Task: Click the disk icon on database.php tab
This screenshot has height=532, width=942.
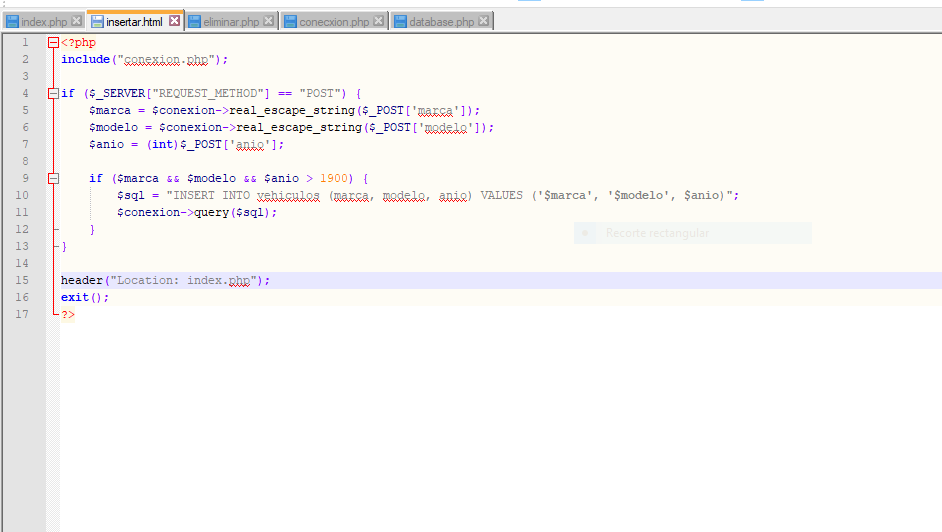Action: (x=400, y=21)
